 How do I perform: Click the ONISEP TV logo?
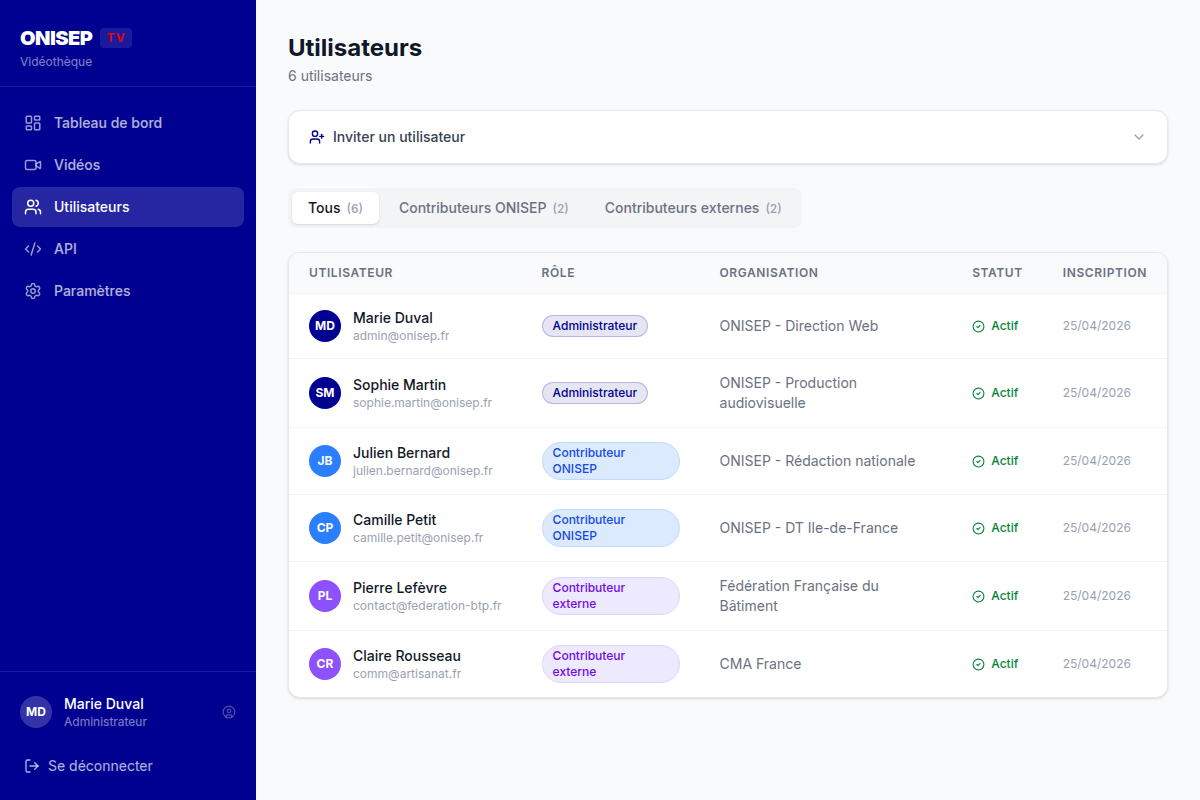point(76,38)
